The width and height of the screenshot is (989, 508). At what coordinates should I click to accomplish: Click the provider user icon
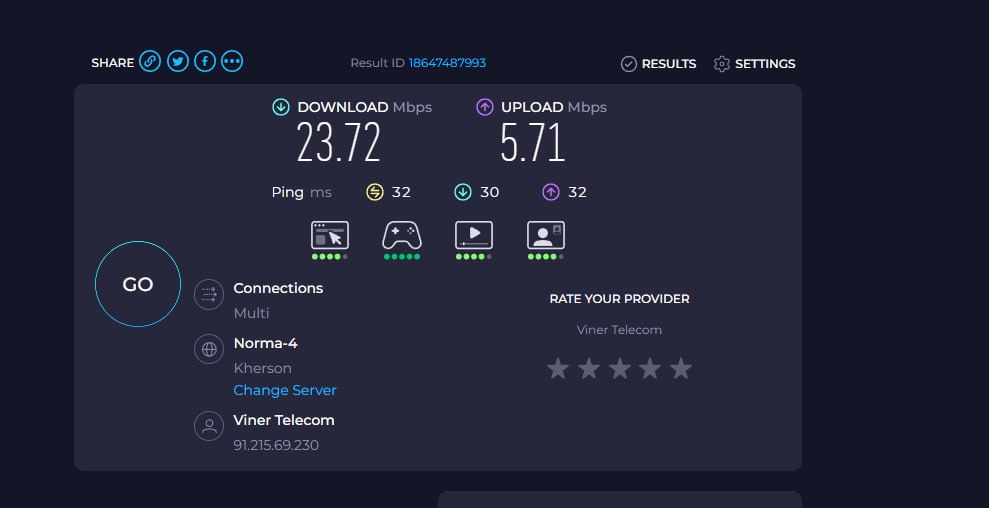[x=209, y=426]
